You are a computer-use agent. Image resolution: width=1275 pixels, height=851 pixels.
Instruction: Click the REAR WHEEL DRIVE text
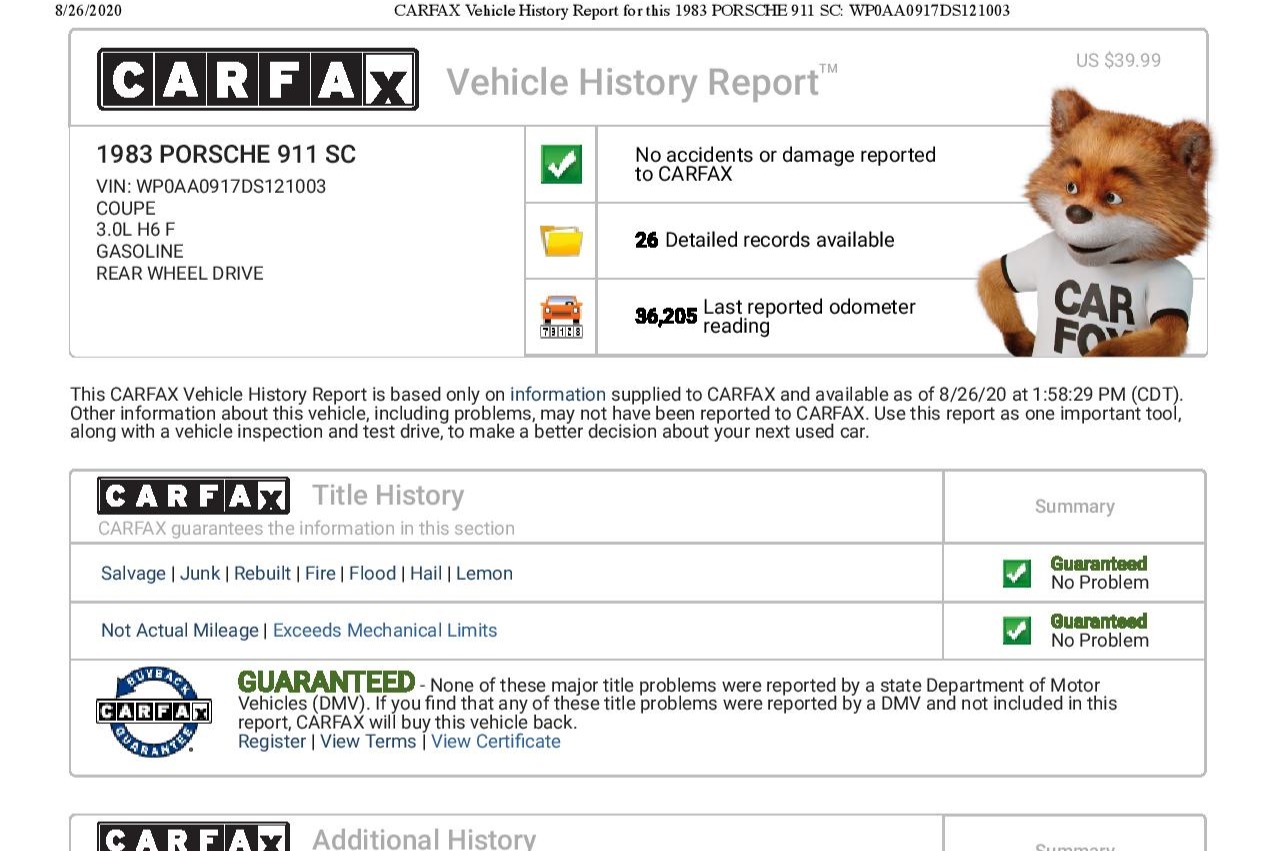point(180,274)
